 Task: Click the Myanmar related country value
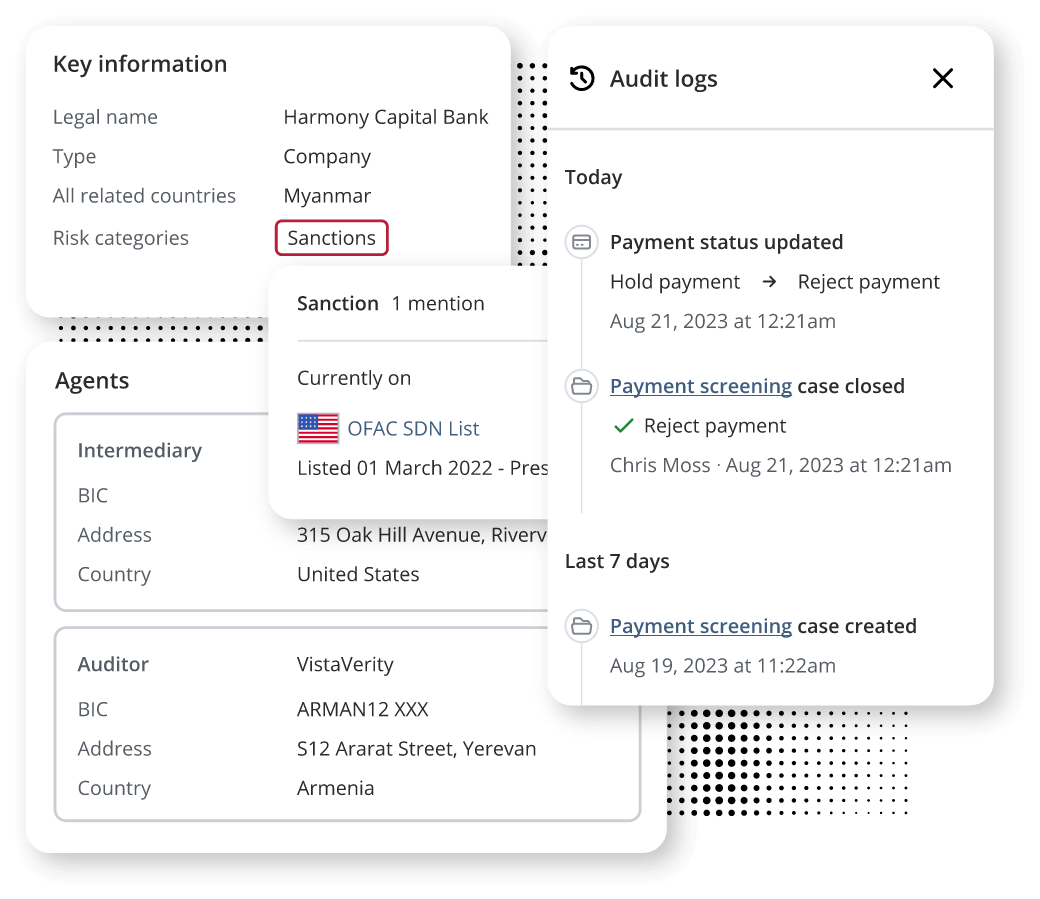coord(327,196)
